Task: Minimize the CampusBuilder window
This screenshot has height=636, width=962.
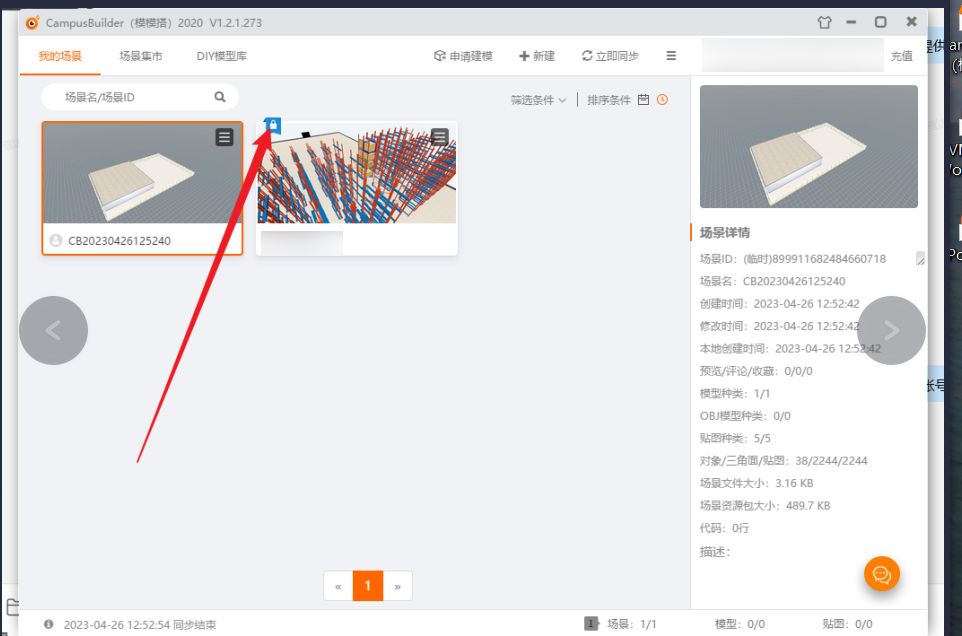Action: (x=851, y=23)
